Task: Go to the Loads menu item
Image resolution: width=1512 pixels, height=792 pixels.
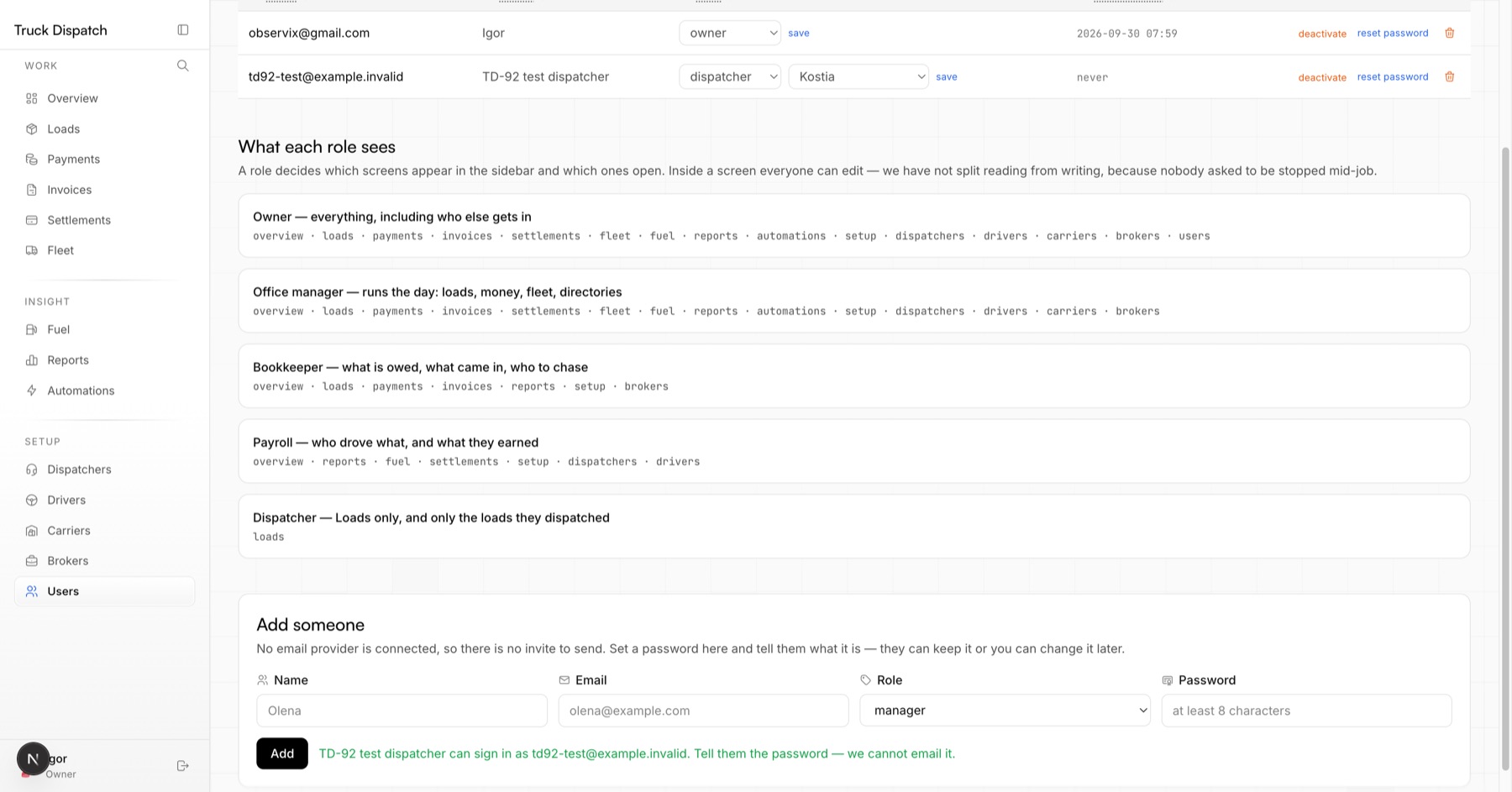Action: (x=105, y=129)
